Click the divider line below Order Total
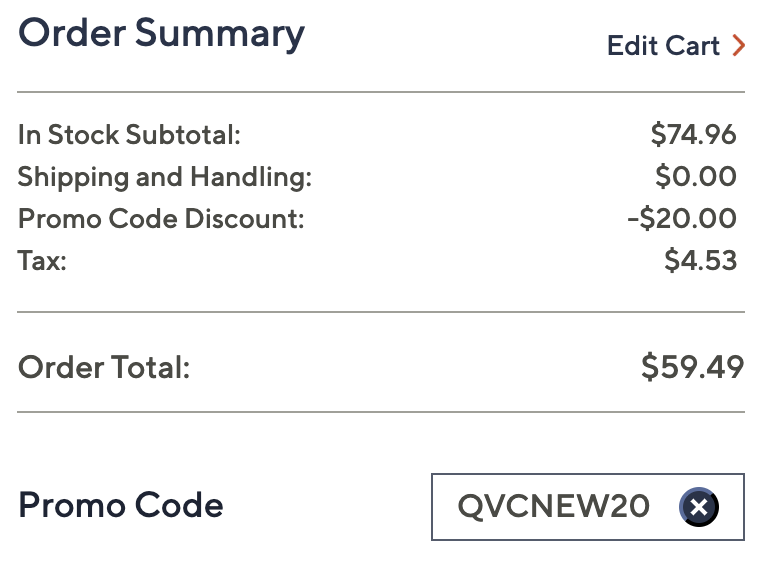The height and width of the screenshot is (562, 766). (381, 412)
